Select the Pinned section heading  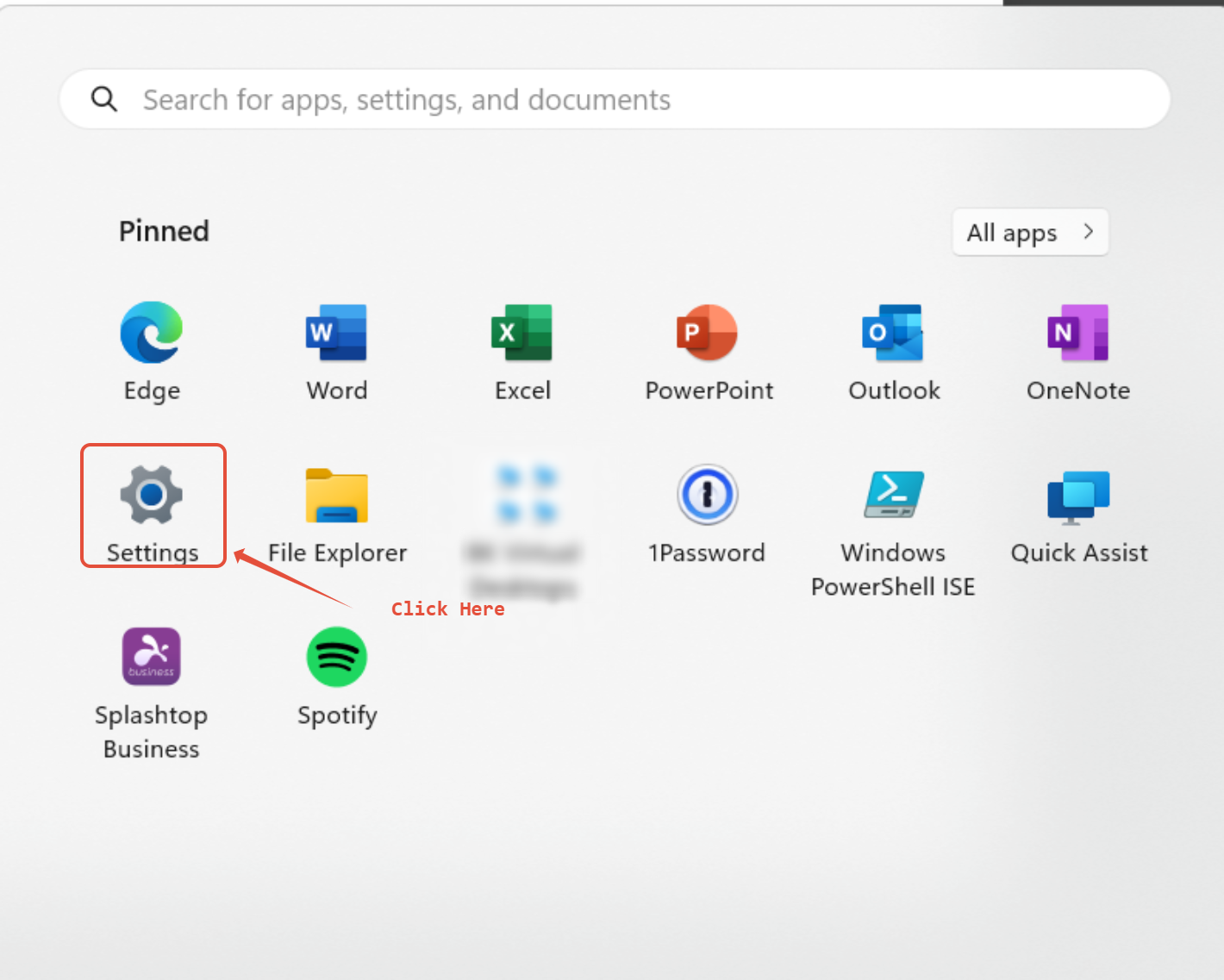click(164, 231)
